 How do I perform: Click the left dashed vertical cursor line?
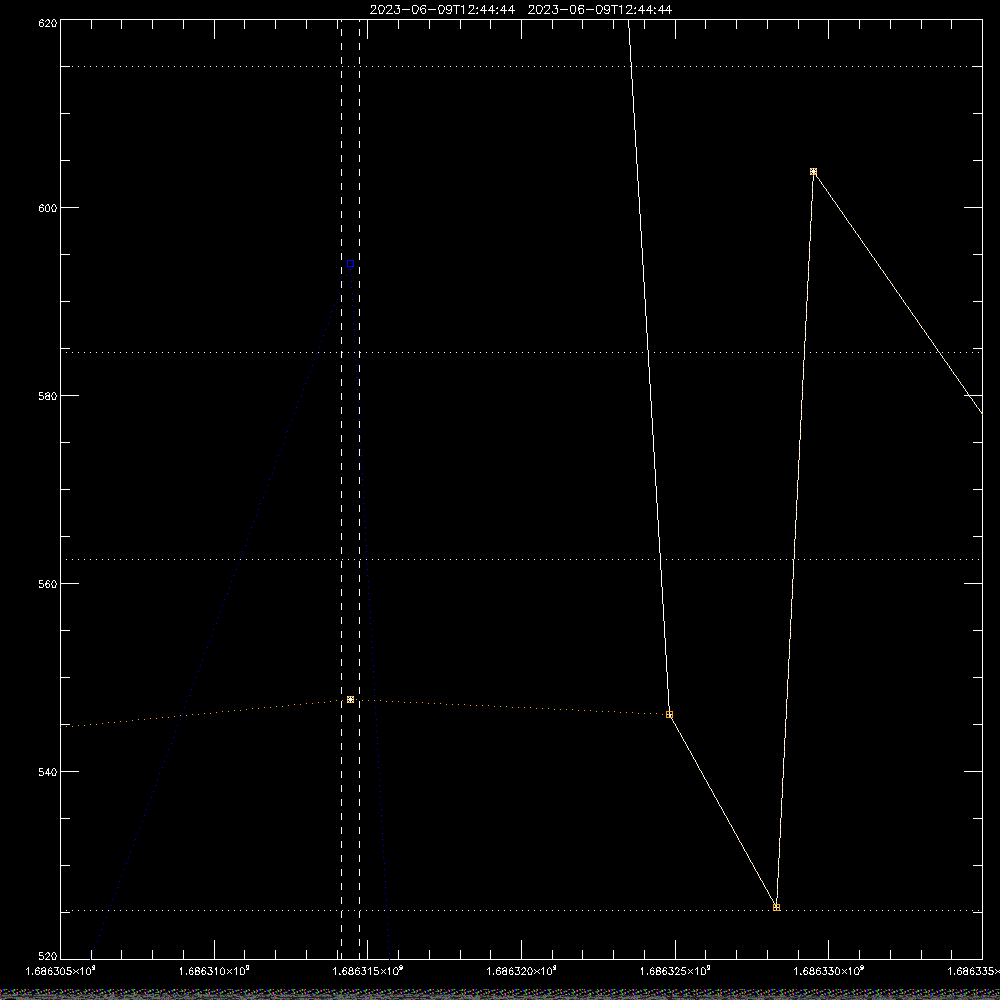coord(341,488)
